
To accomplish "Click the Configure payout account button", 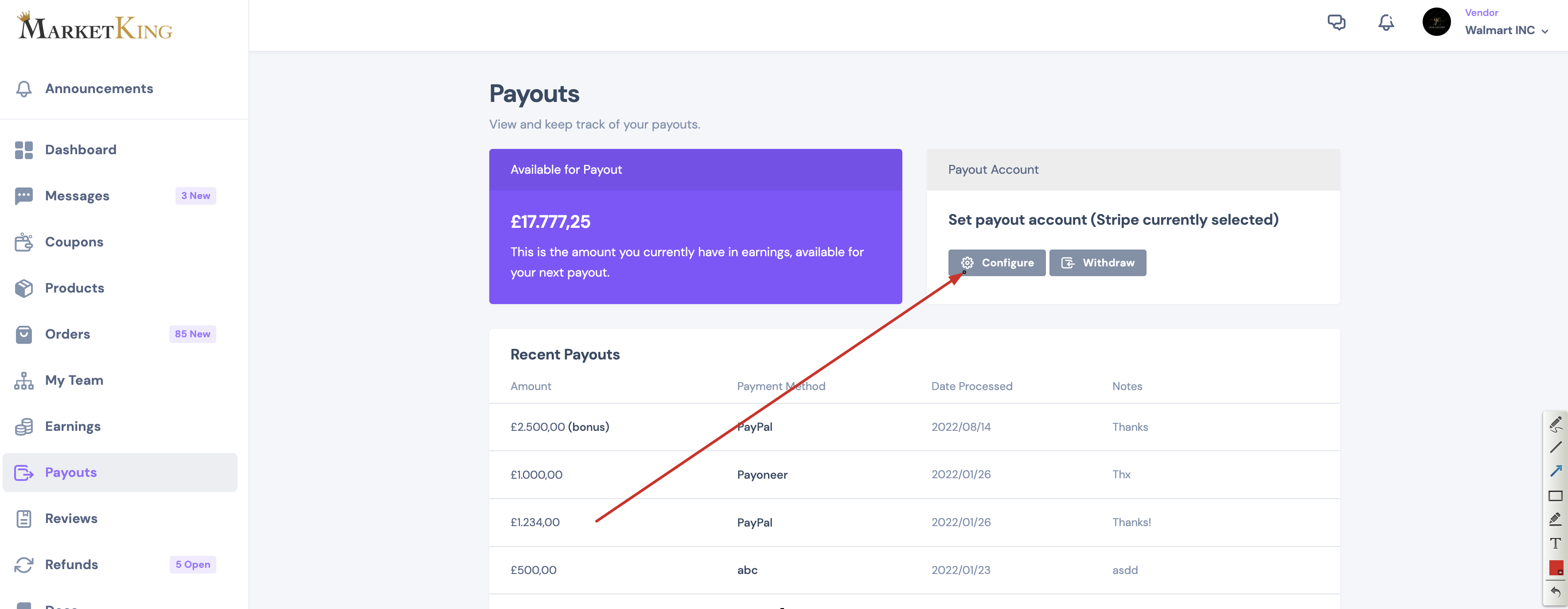I will tap(996, 262).
